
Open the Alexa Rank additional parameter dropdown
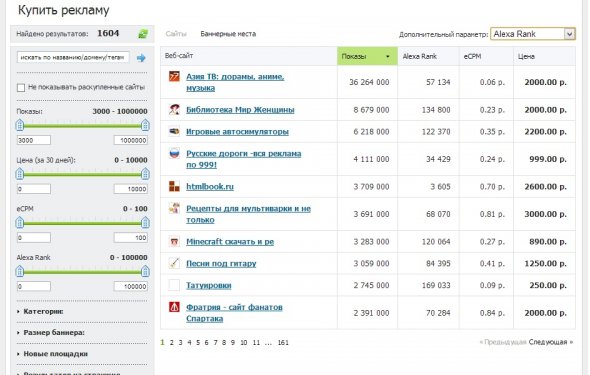(532, 34)
